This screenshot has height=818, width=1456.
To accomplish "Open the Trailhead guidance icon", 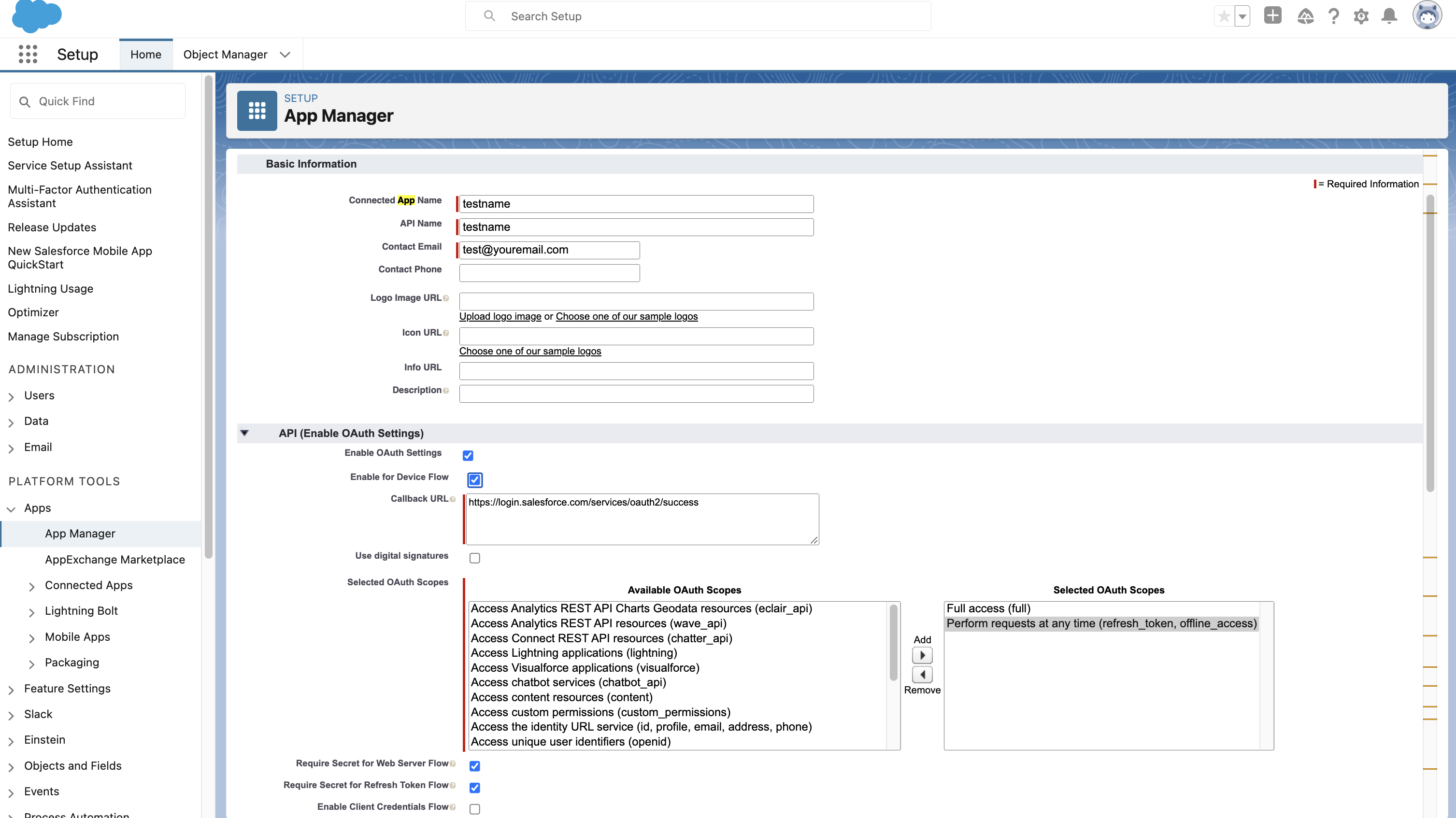I will click(1306, 16).
